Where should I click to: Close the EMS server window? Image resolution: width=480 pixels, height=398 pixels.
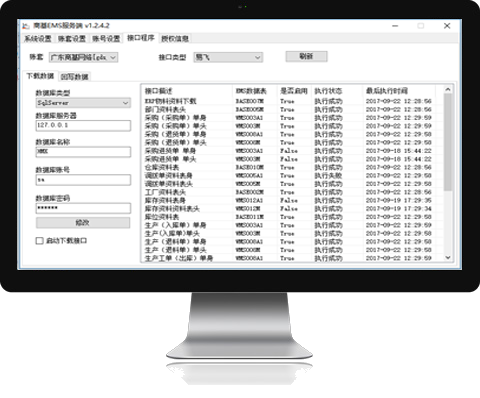447,26
